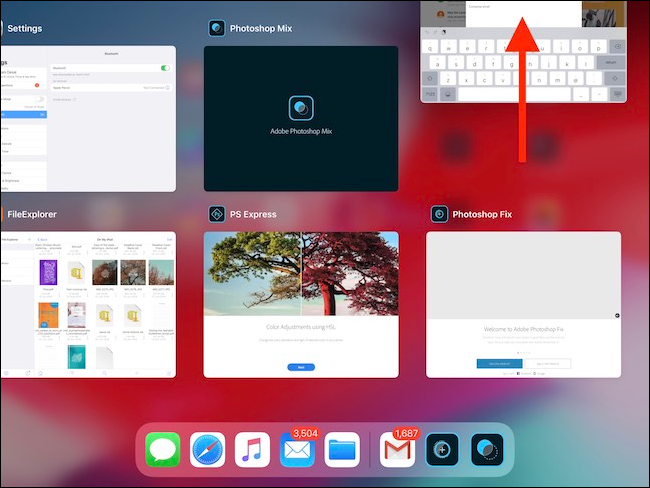
Task: Open Photoshop Mix icon in dock
Action: point(487,449)
